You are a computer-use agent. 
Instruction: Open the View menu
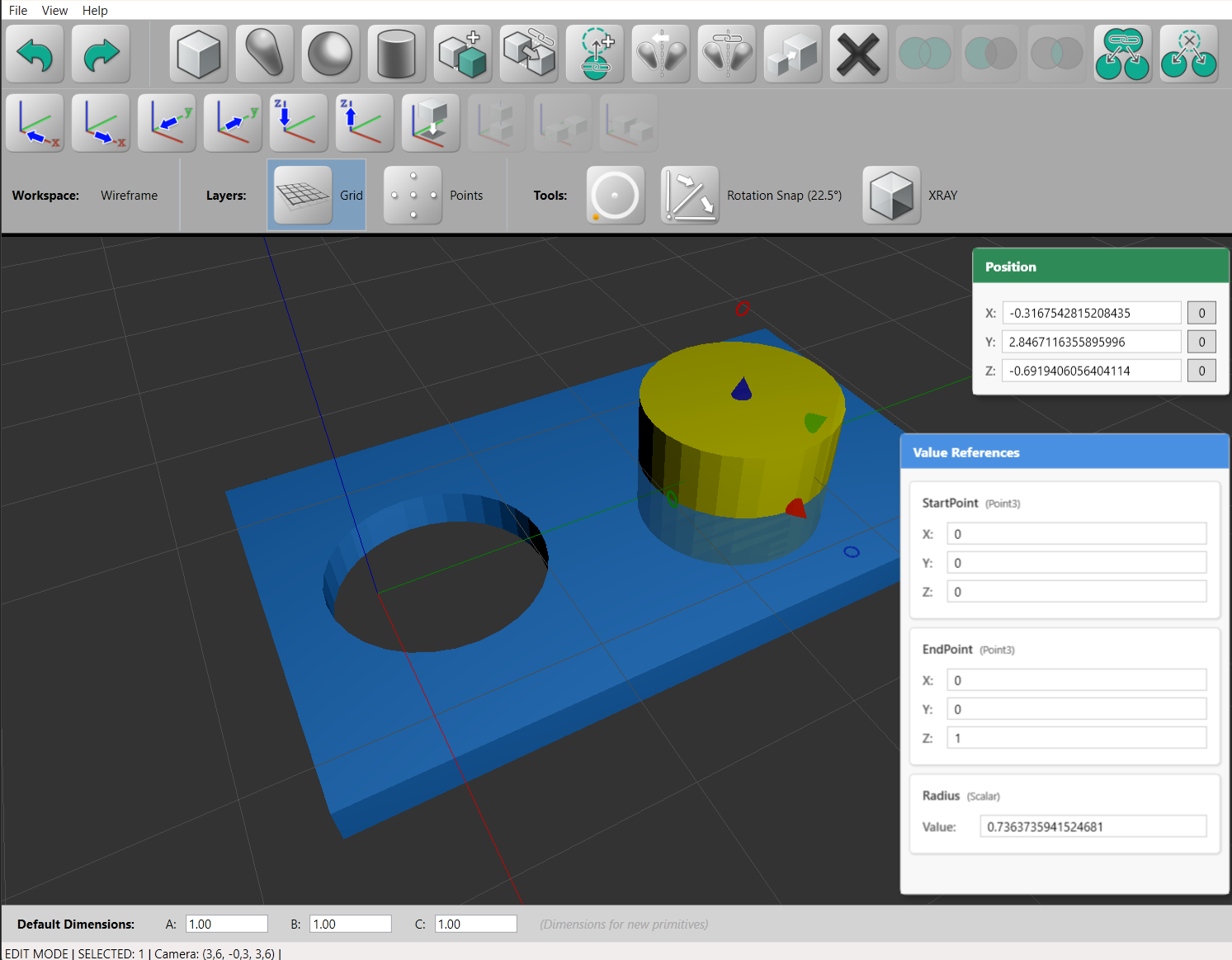tap(54, 10)
